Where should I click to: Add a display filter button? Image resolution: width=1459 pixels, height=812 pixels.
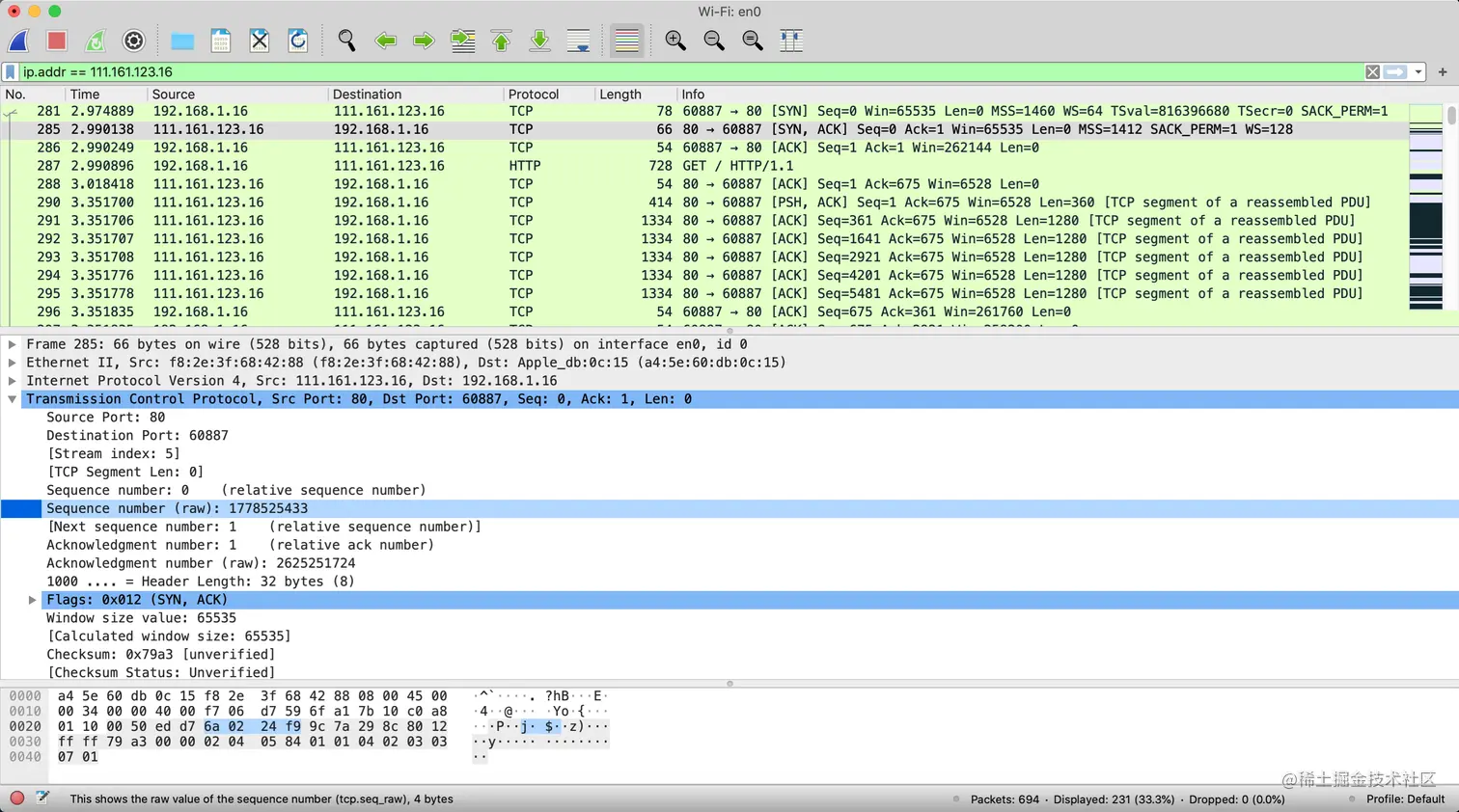1443,72
